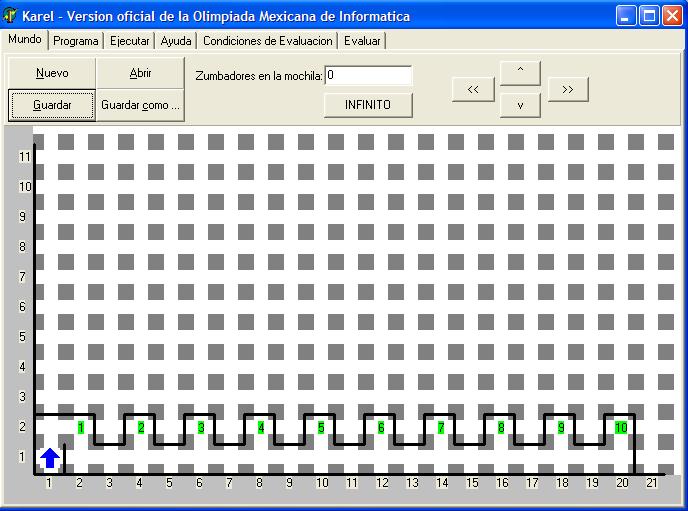Click column number 15 on the axis
Viewport: 688px width, 511px height.
[x=472, y=483]
